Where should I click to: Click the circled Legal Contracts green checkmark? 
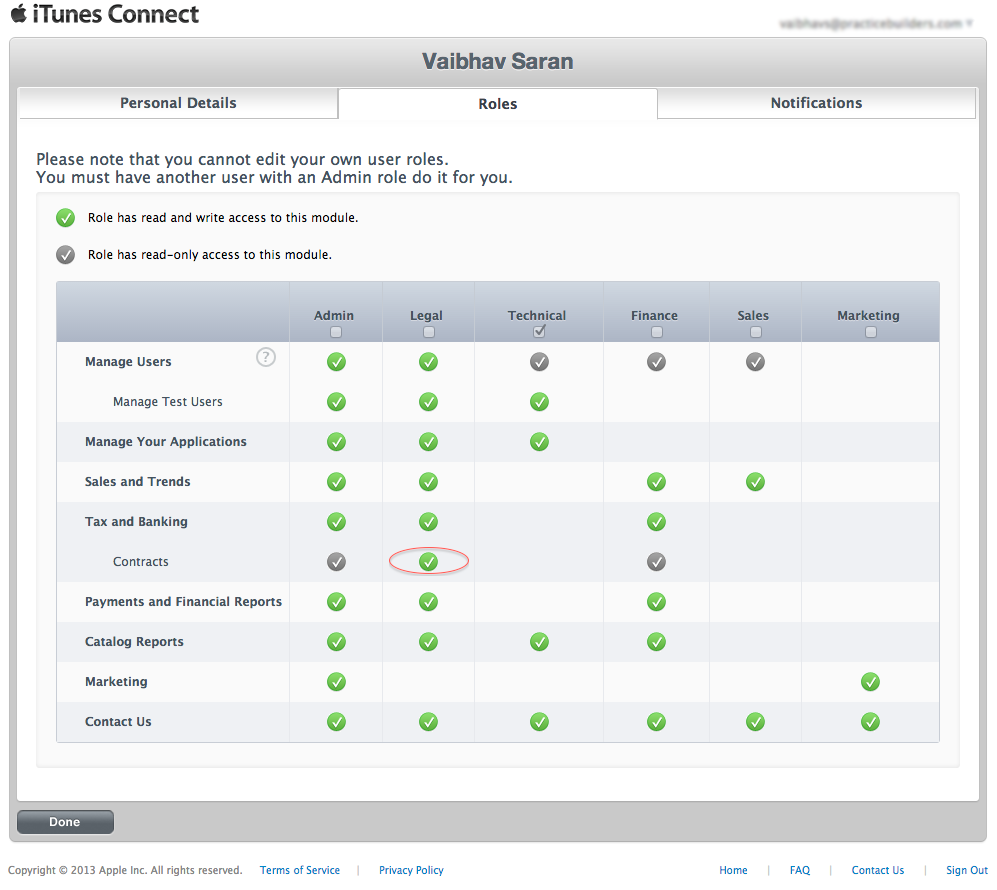click(428, 562)
